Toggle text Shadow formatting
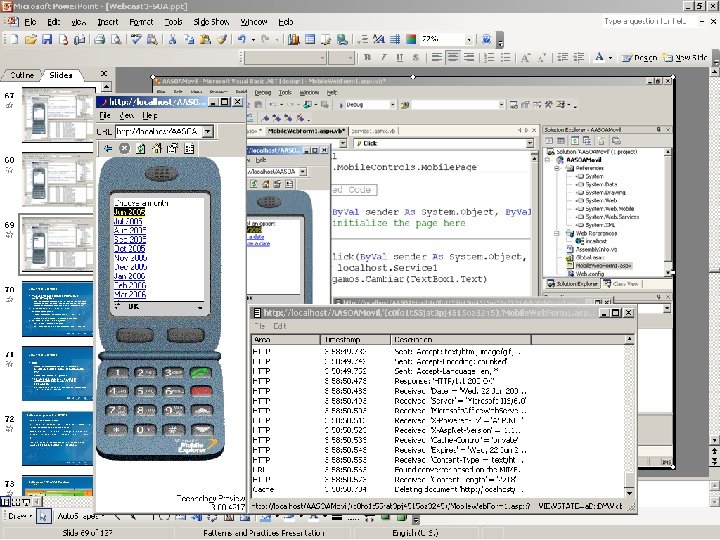Screen dimensions: 720x540 point(416,57)
